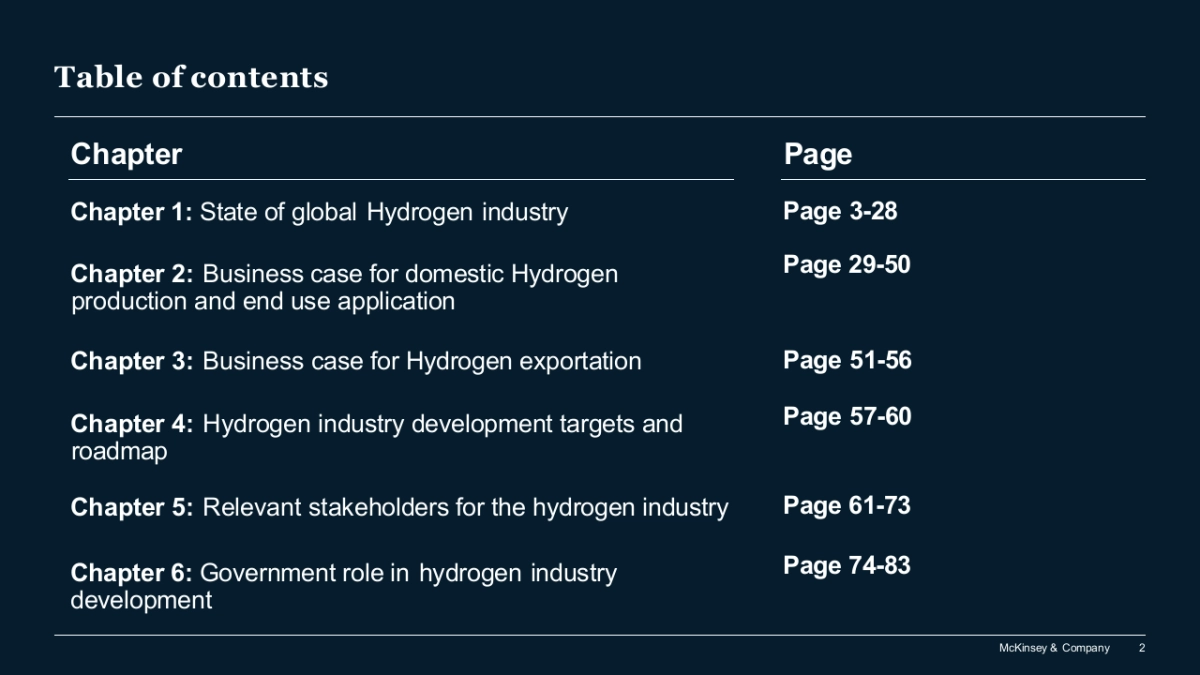1200x675 pixels.
Task: Click the 'Page 57-60' reference
Action: tap(847, 416)
